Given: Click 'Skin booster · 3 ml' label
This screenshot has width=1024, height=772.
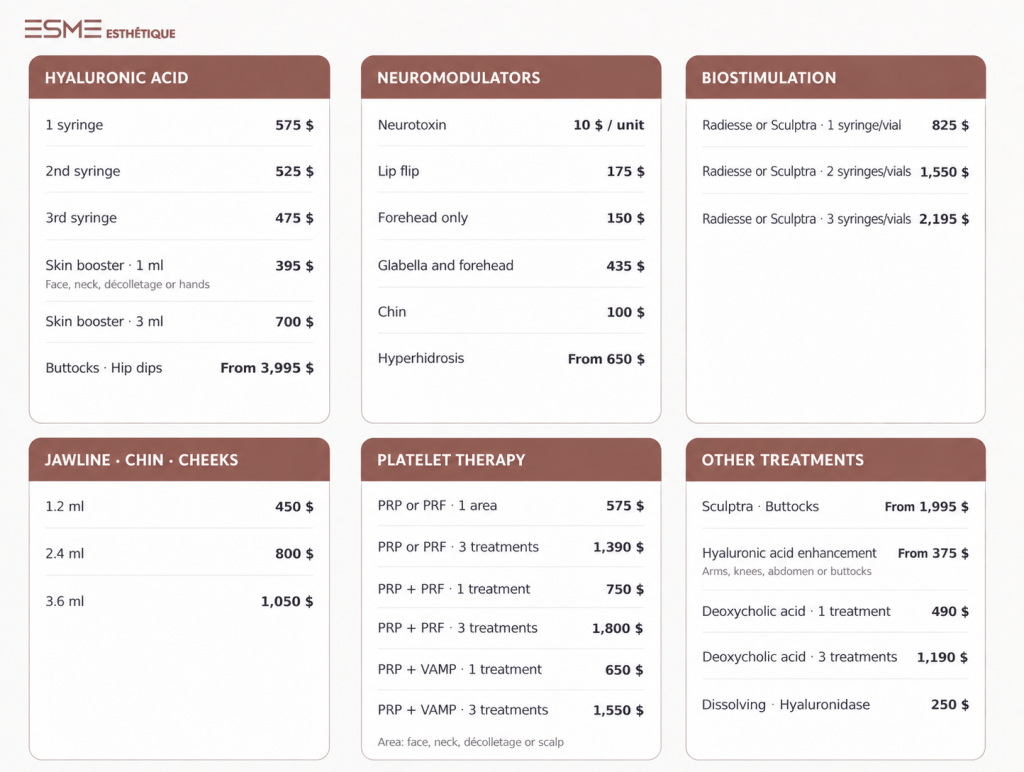Looking at the screenshot, I should [104, 321].
